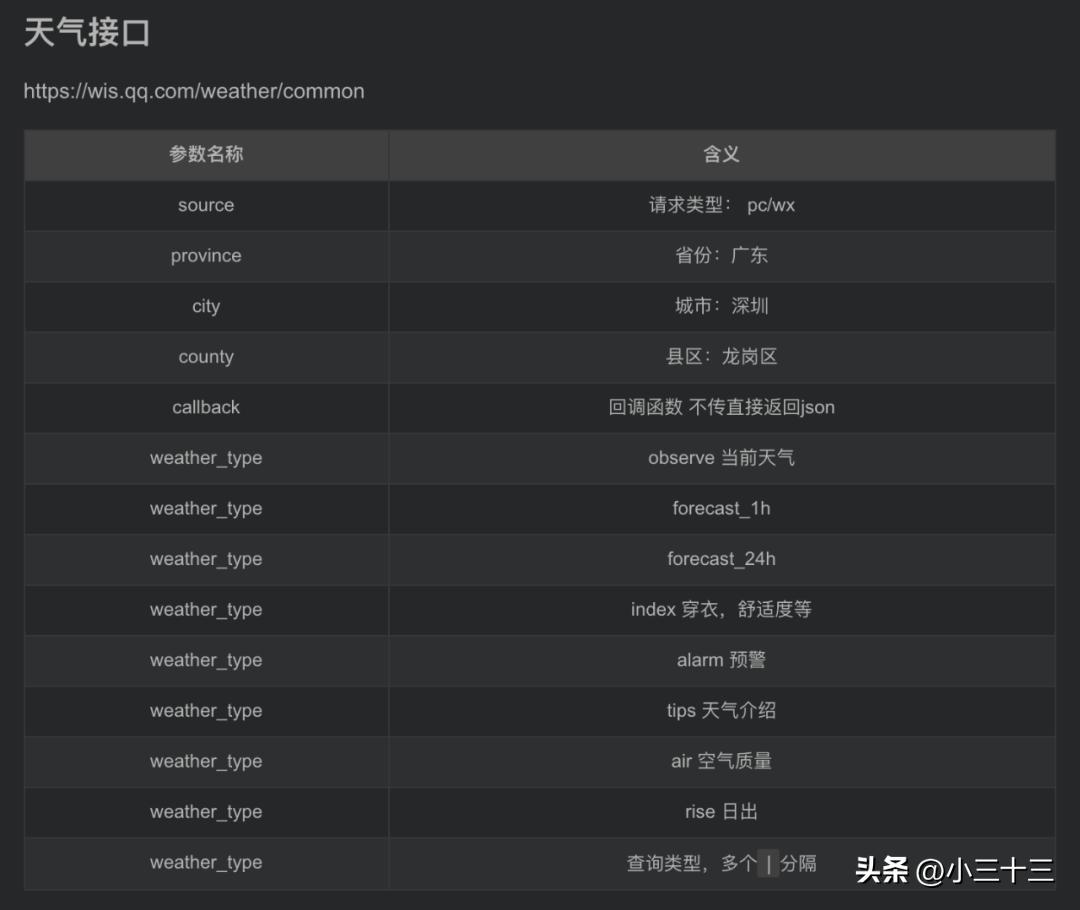Select the callback parameter cell
This screenshot has width=1080, height=910.
[x=205, y=407]
